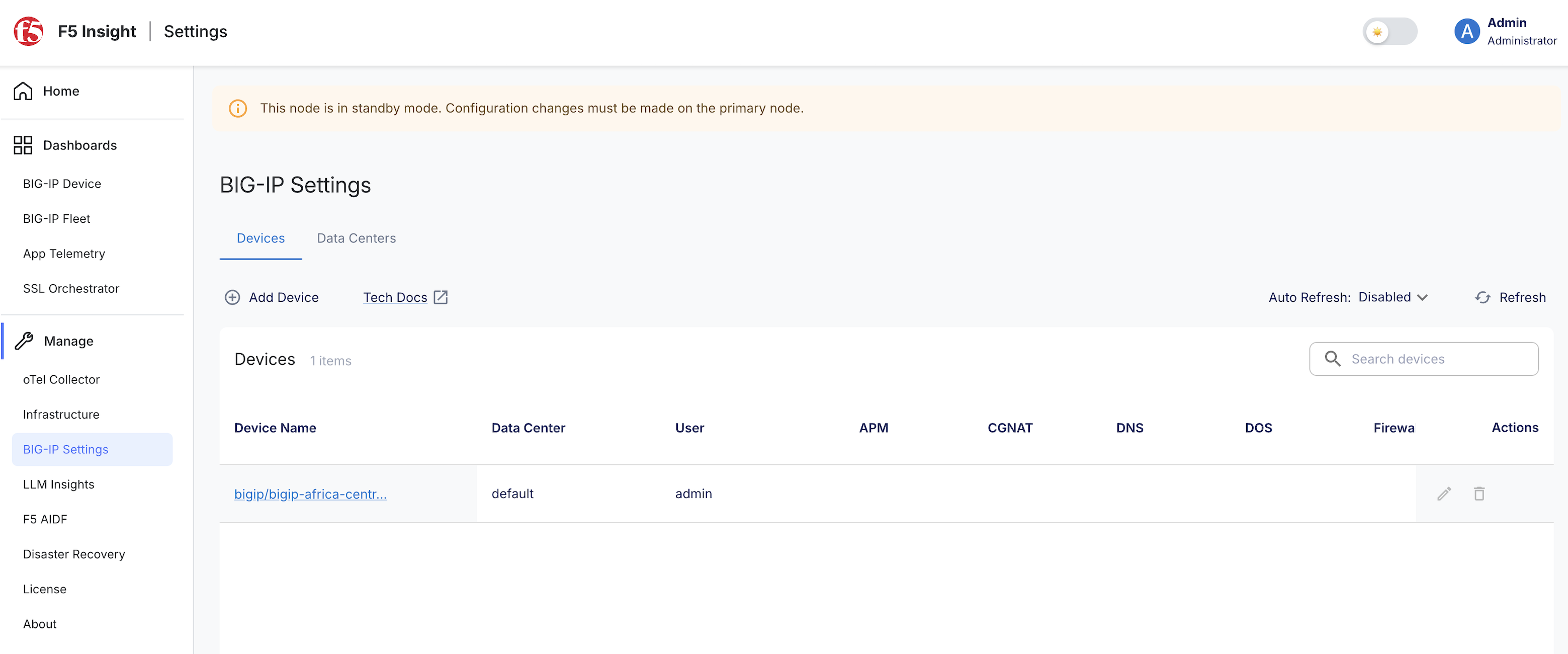Click the Manage wrench icon
The image size is (1568, 654).
tap(24, 341)
